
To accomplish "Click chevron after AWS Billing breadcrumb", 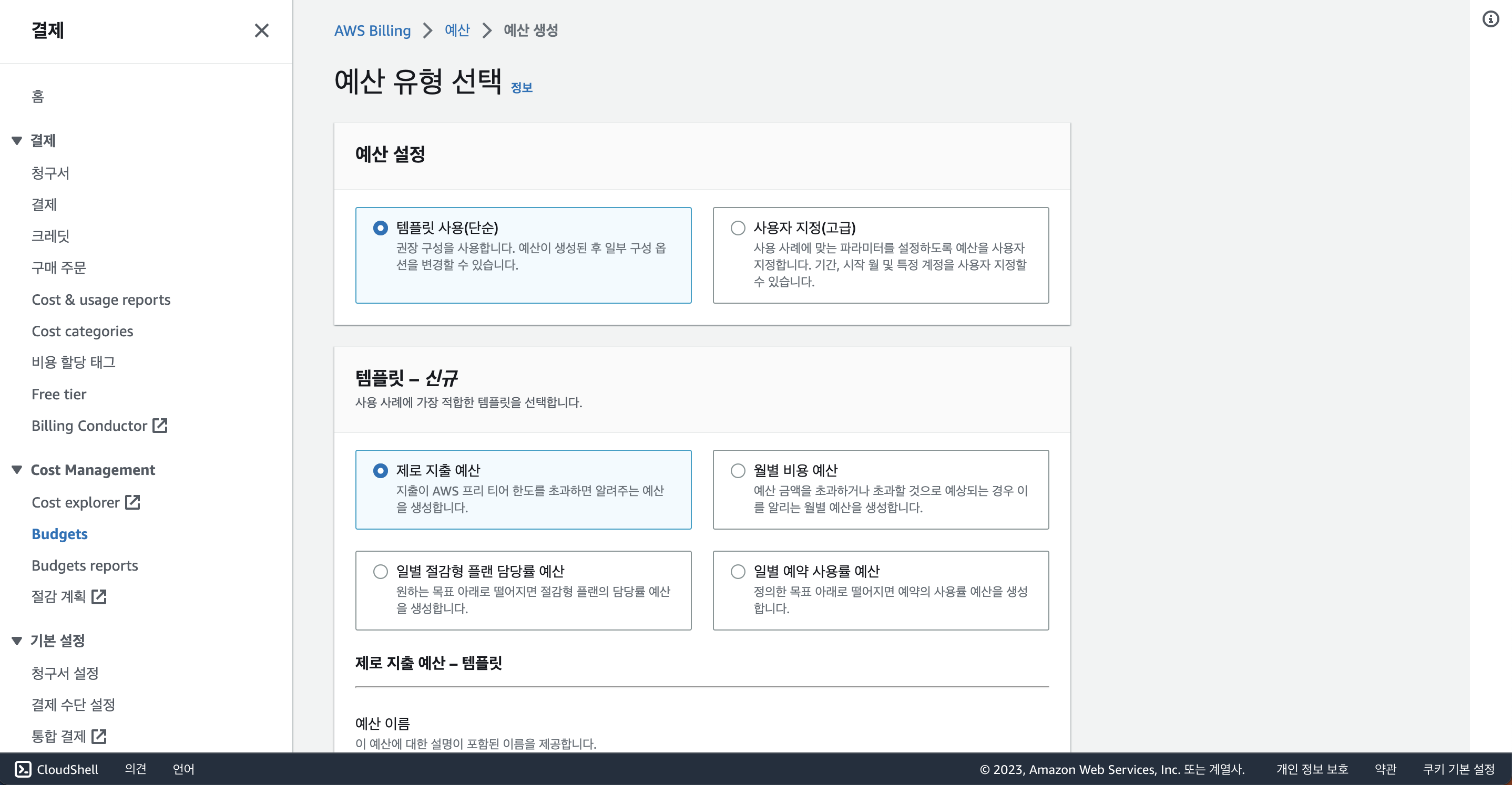I will tap(427, 30).
